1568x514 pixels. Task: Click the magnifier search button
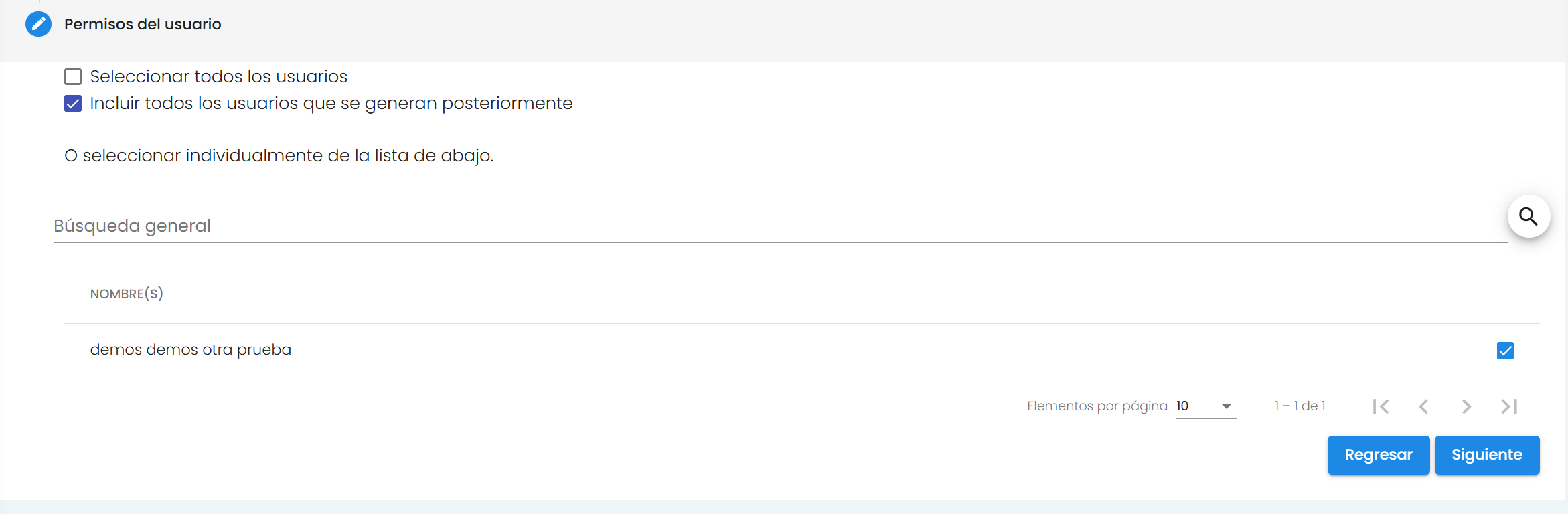(1528, 216)
